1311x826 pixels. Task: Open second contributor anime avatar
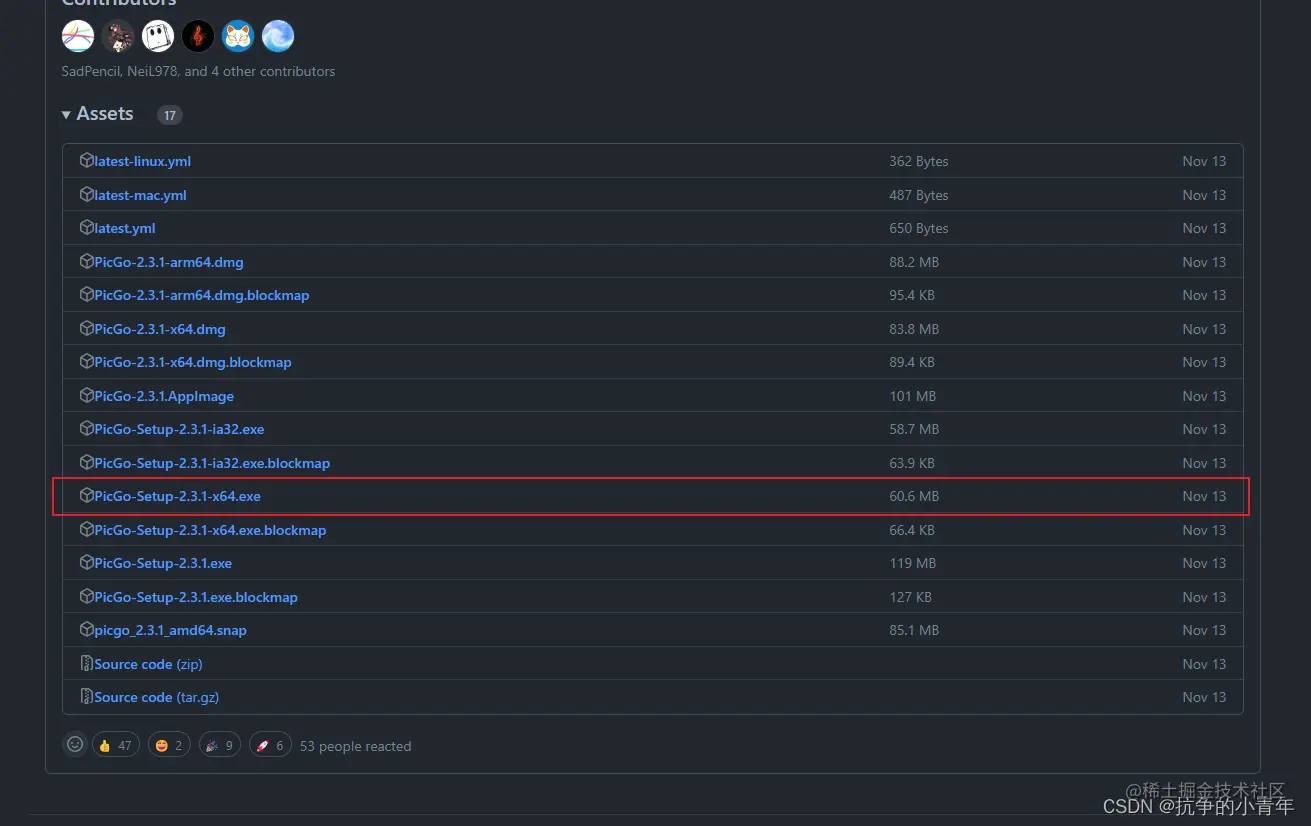tap(118, 37)
